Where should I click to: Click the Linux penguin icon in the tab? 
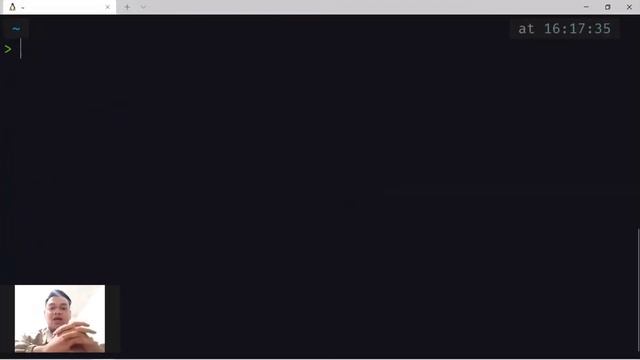[12, 7]
